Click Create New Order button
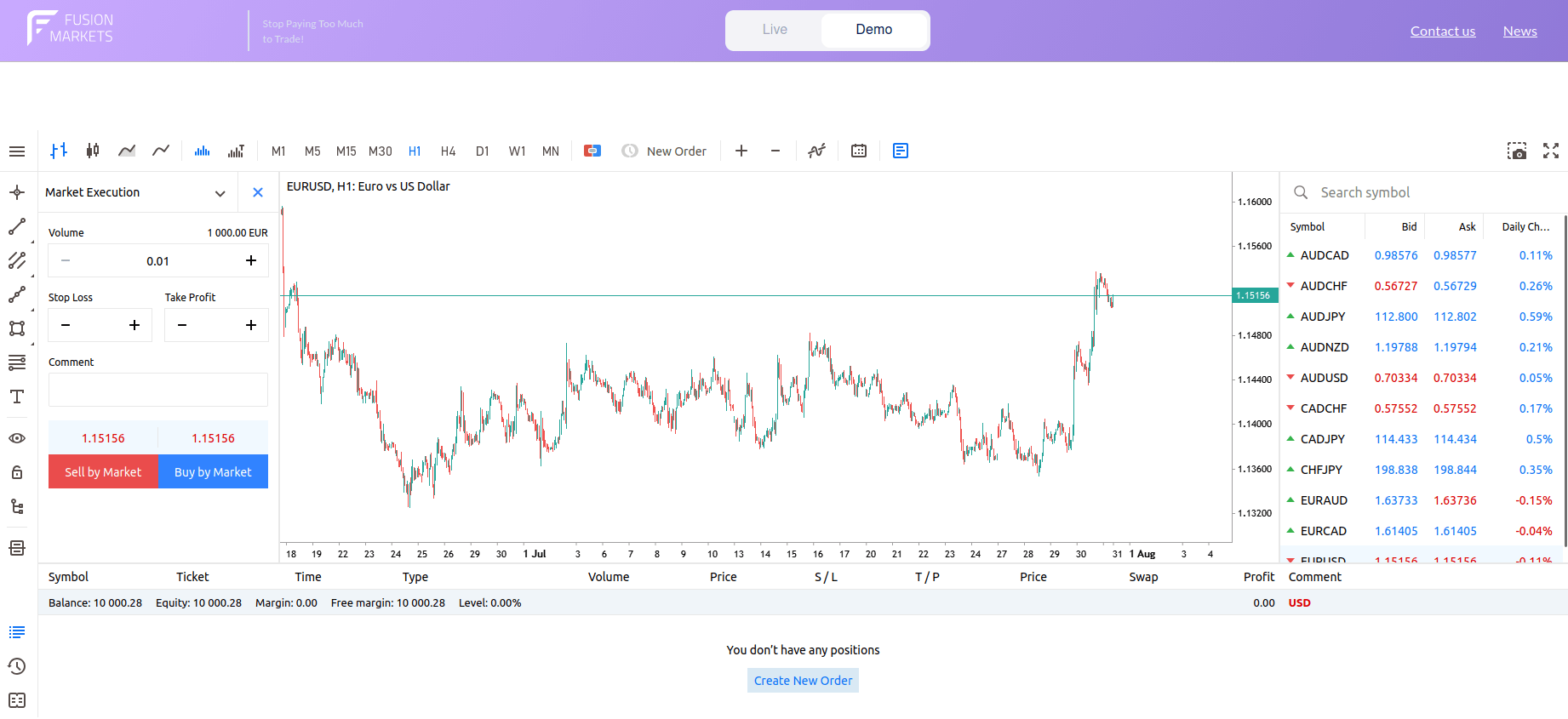The width and height of the screenshot is (1568, 719). pyautogui.click(x=803, y=681)
